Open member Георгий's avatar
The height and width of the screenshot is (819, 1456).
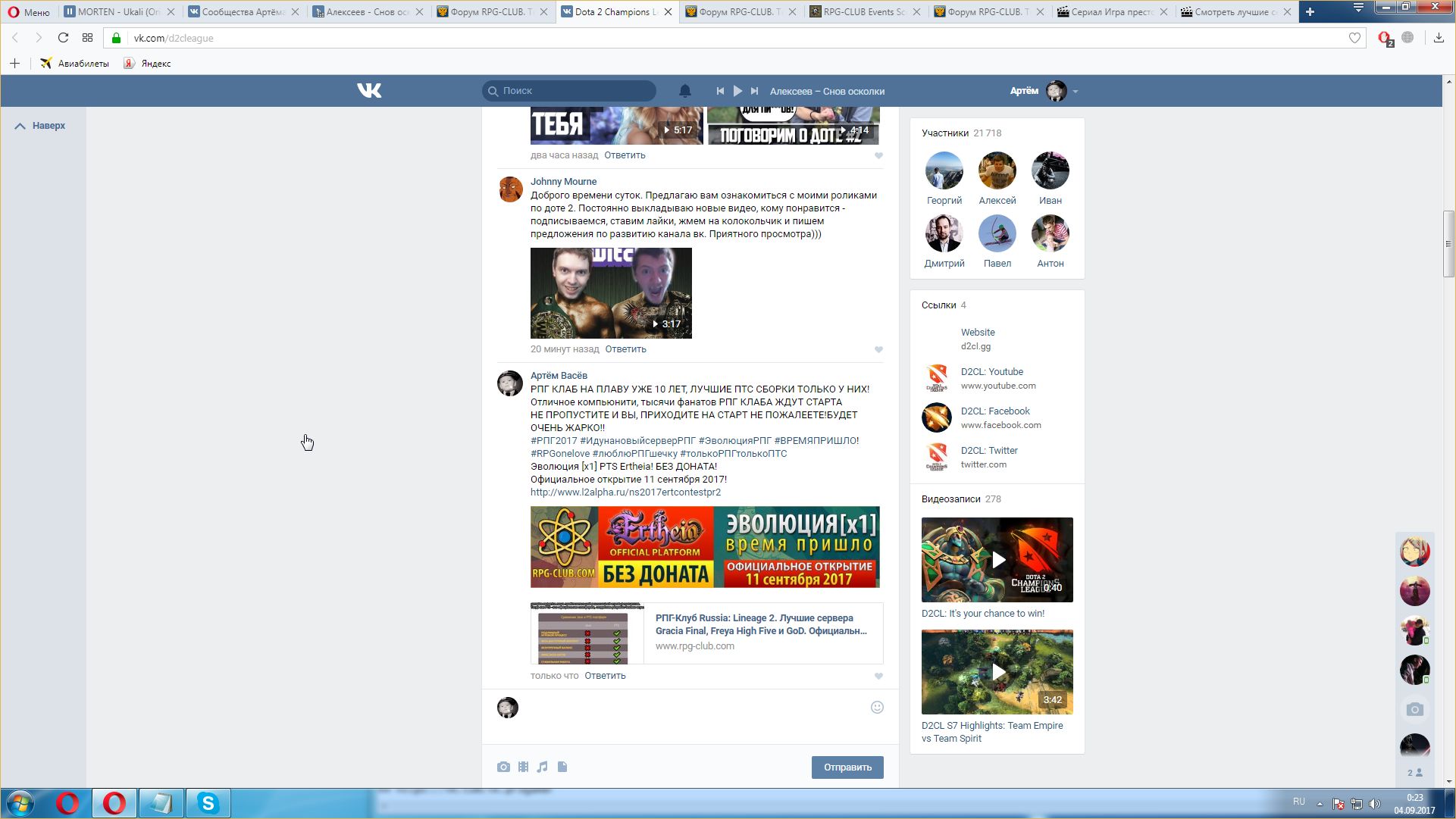click(944, 170)
